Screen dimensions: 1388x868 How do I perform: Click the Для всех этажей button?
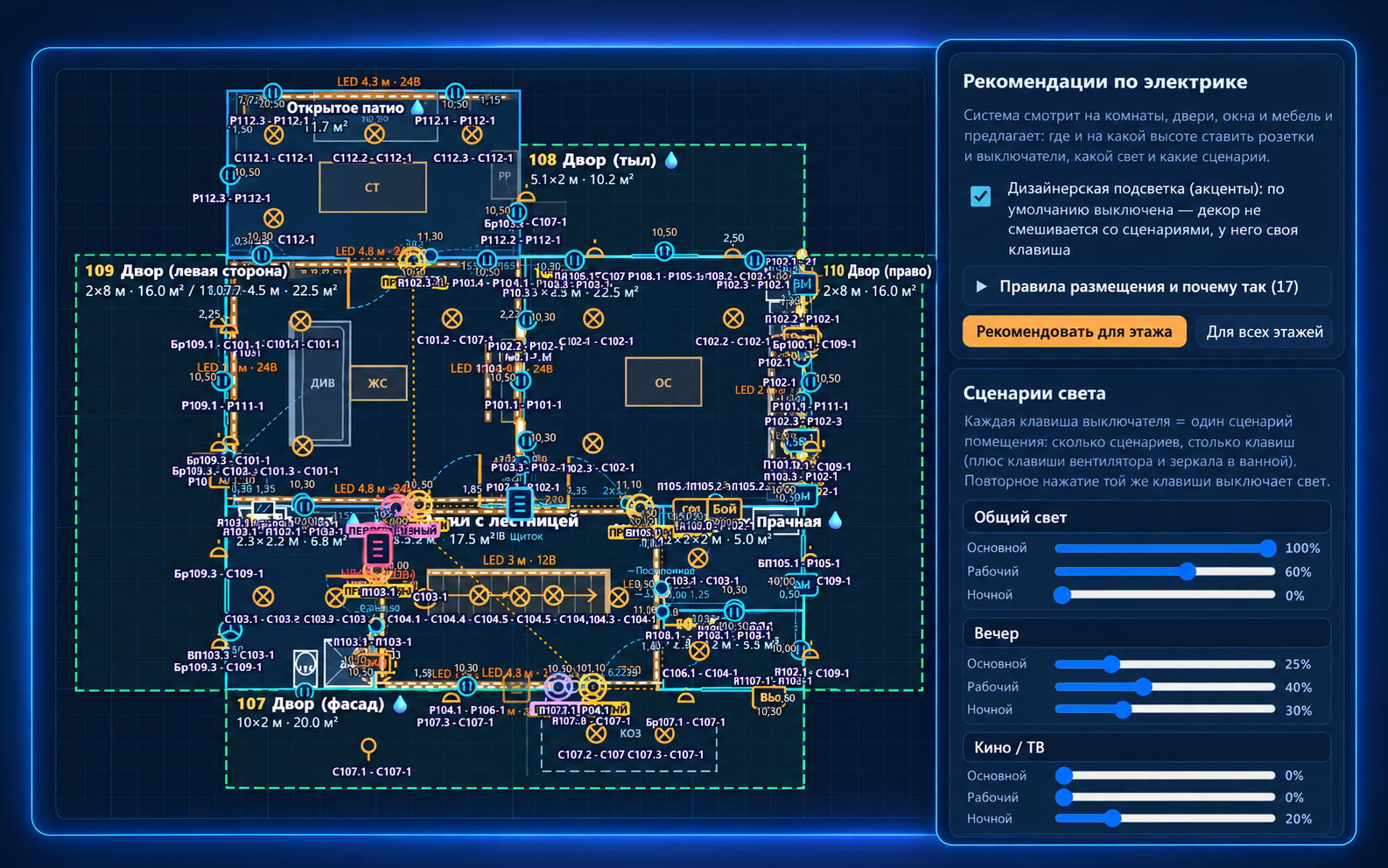[x=1265, y=332]
